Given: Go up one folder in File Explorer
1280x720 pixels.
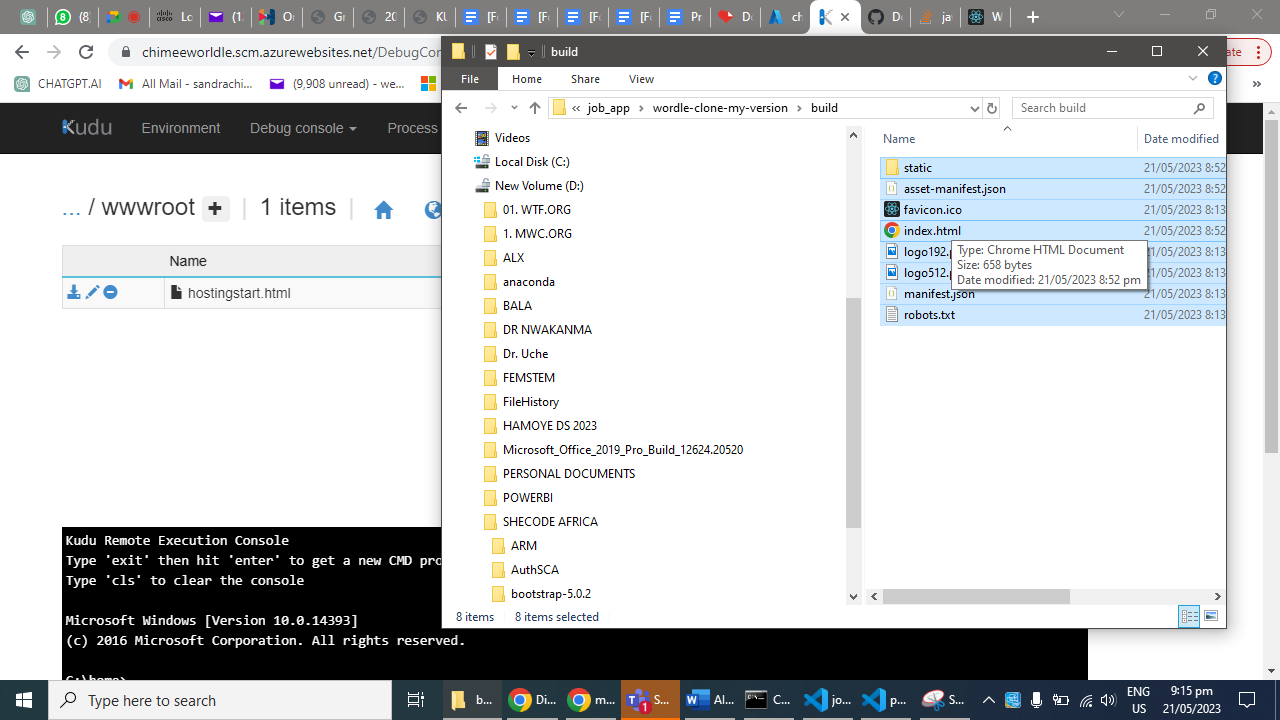Looking at the screenshot, I should [x=535, y=108].
